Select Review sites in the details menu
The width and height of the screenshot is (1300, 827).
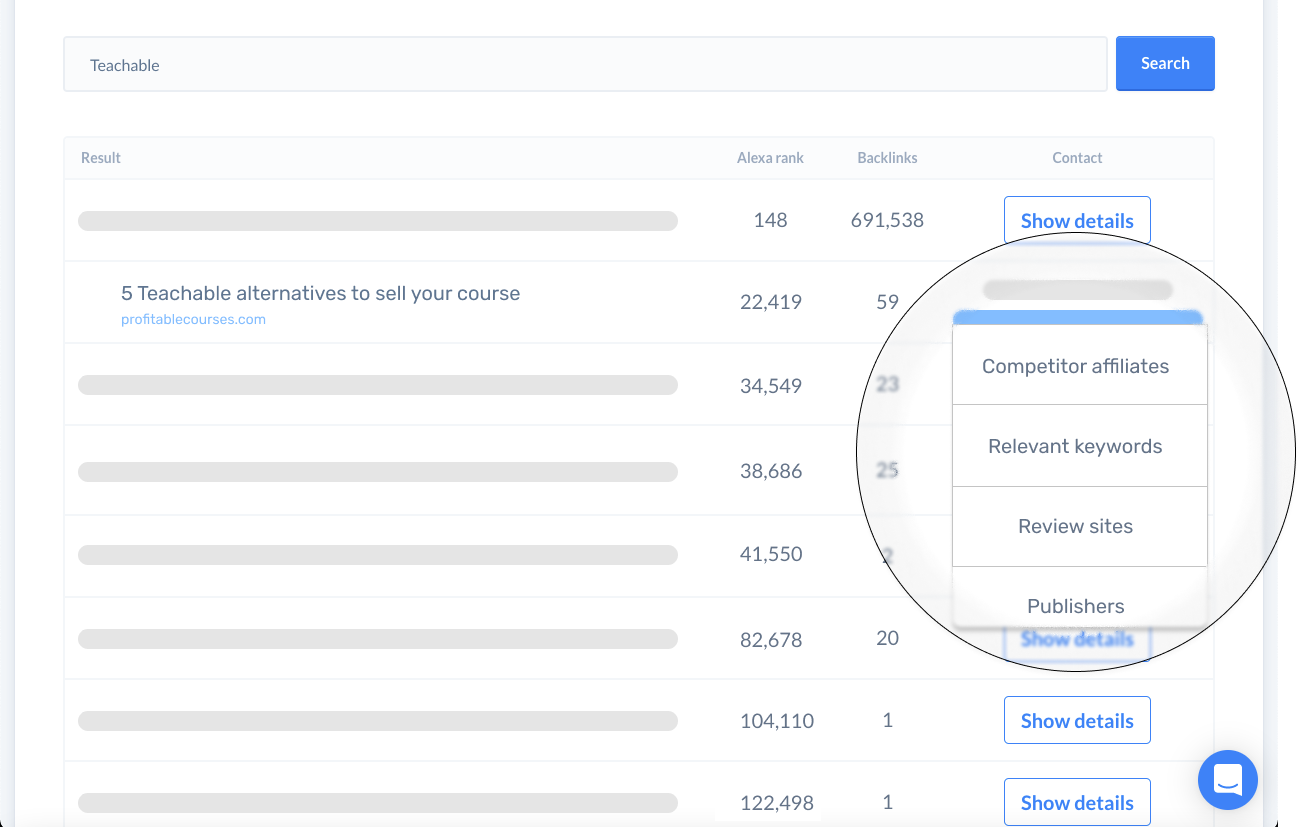point(1076,526)
